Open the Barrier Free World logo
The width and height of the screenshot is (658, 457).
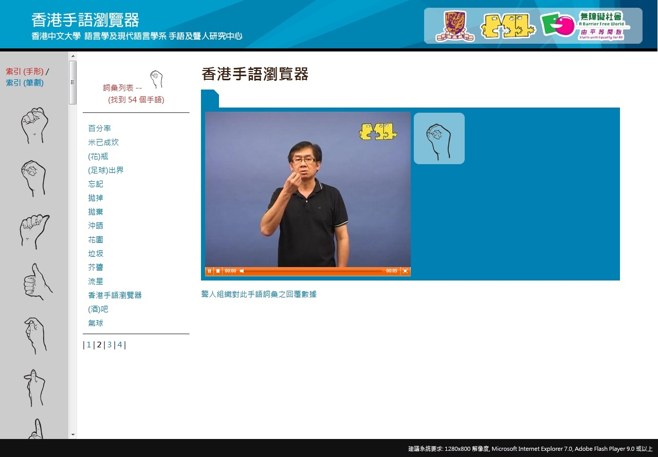click(x=585, y=26)
